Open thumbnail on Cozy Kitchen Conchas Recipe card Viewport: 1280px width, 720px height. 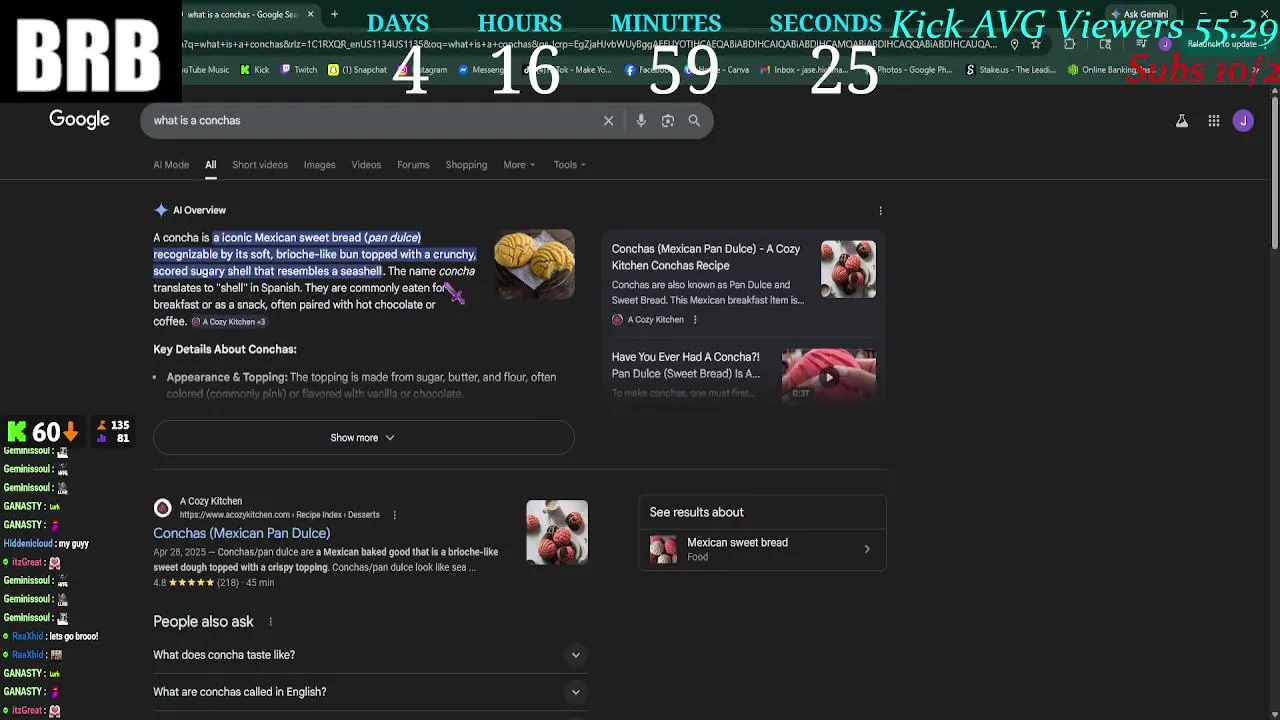pyautogui.click(x=848, y=269)
